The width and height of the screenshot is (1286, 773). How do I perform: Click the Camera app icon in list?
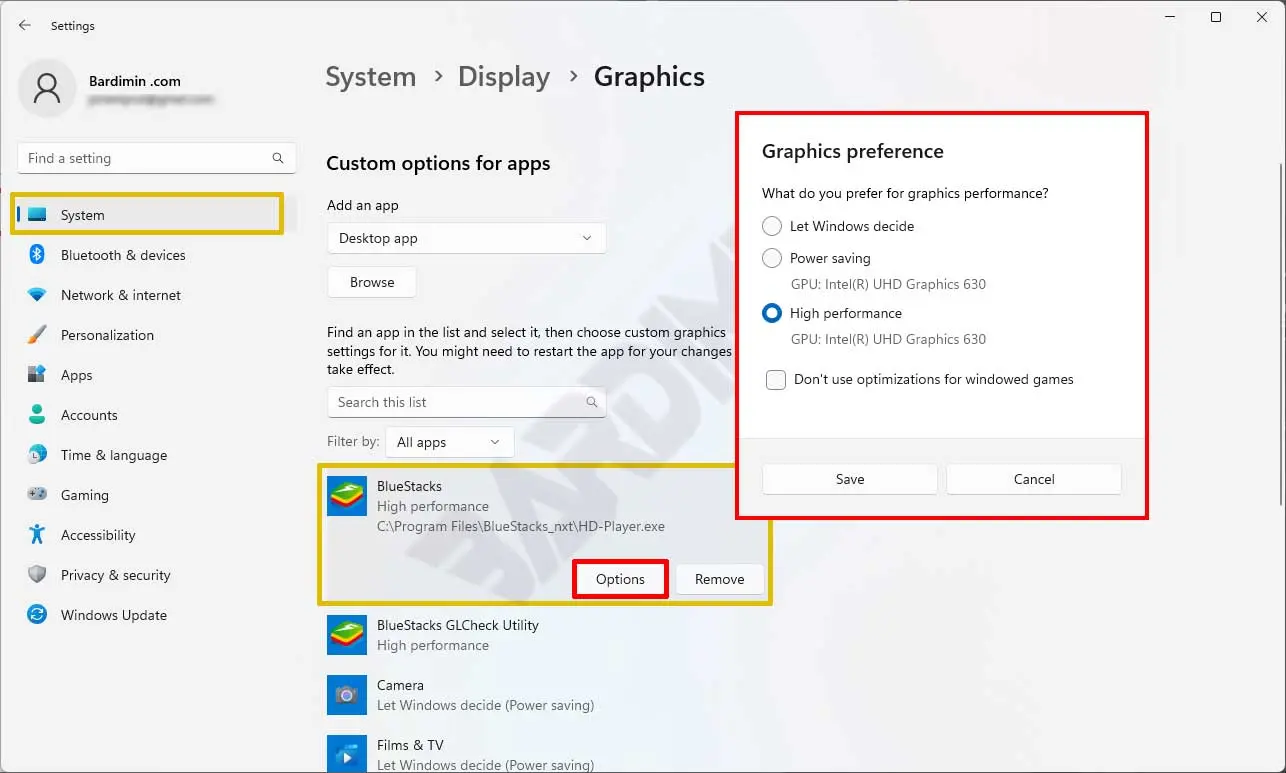(x=347, y=695)
